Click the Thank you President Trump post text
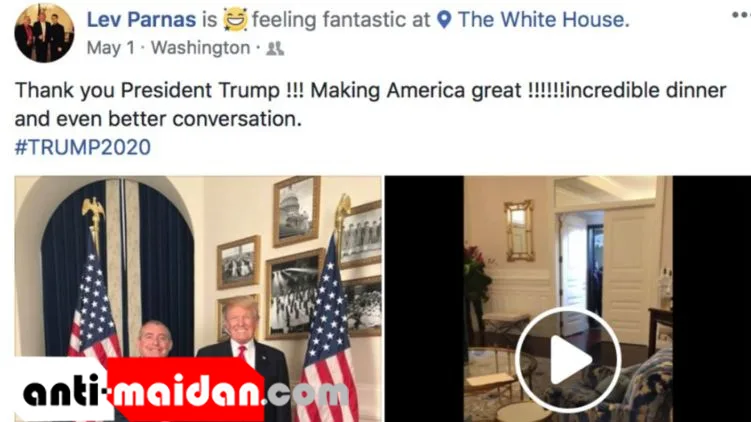The image size is (751, 422). pos(370,104)
